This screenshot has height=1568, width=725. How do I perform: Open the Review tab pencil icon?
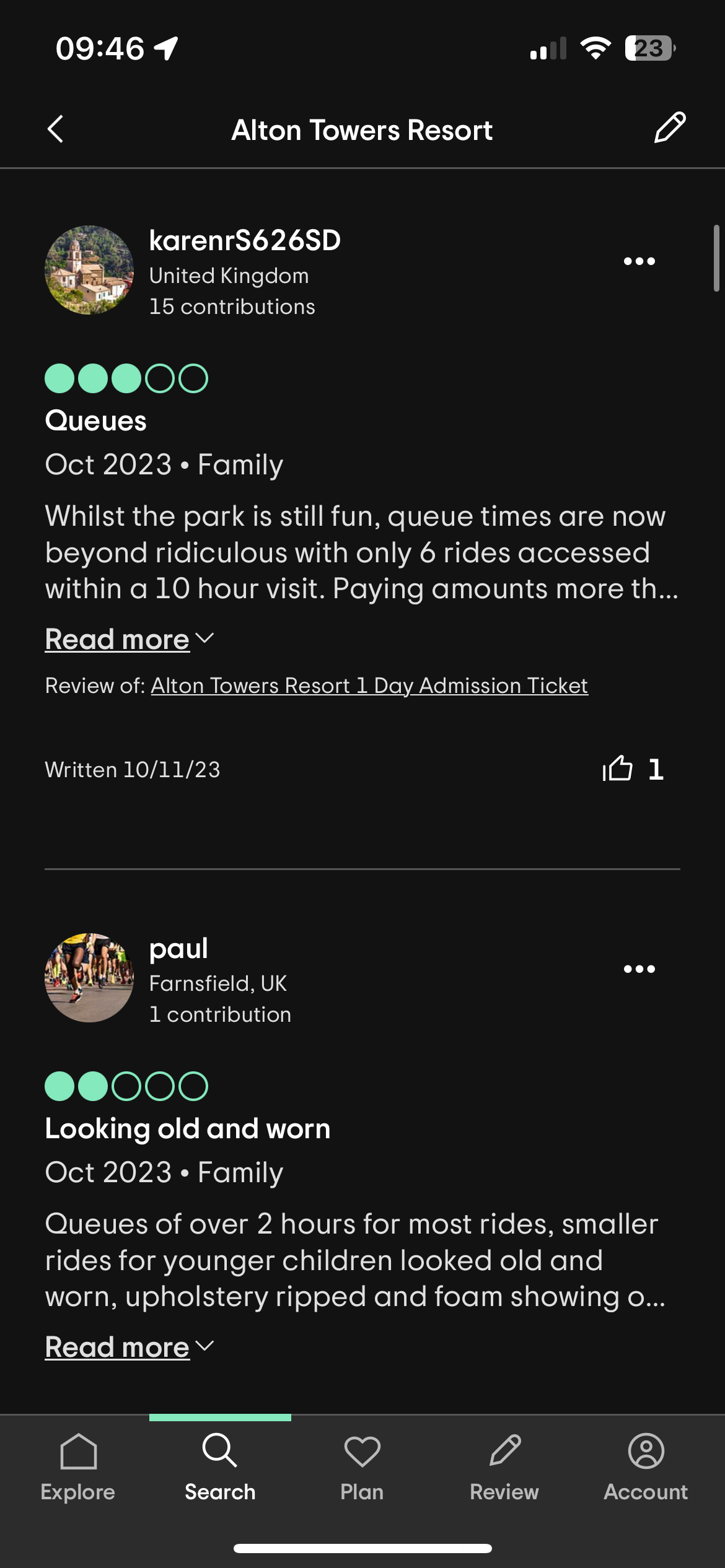click(504, 1450)
